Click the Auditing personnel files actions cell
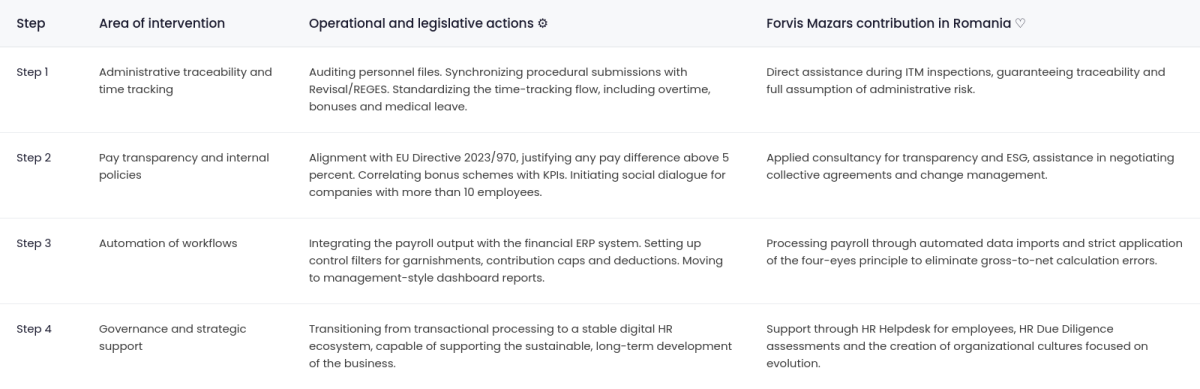The height and width of the screenshot is (389, 1200). [x=521, y=89]
